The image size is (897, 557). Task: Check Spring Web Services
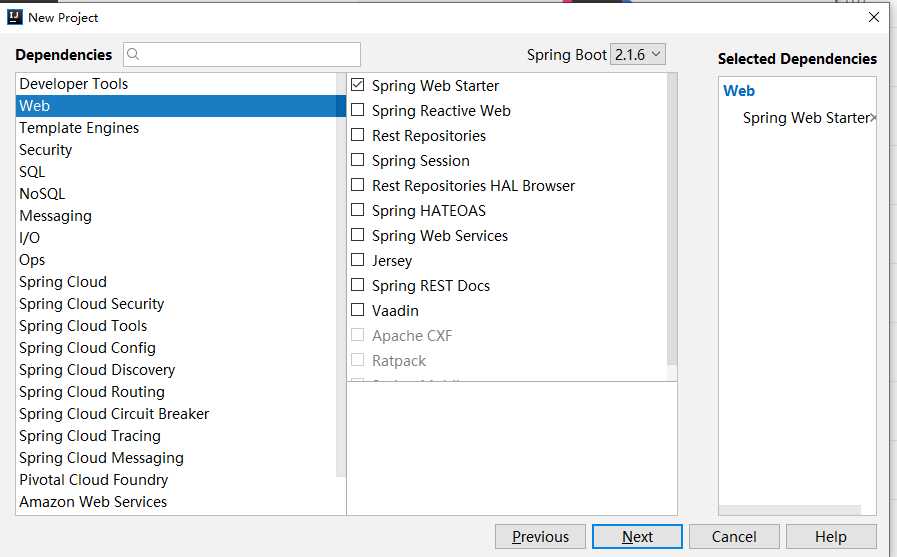(358, 235)
